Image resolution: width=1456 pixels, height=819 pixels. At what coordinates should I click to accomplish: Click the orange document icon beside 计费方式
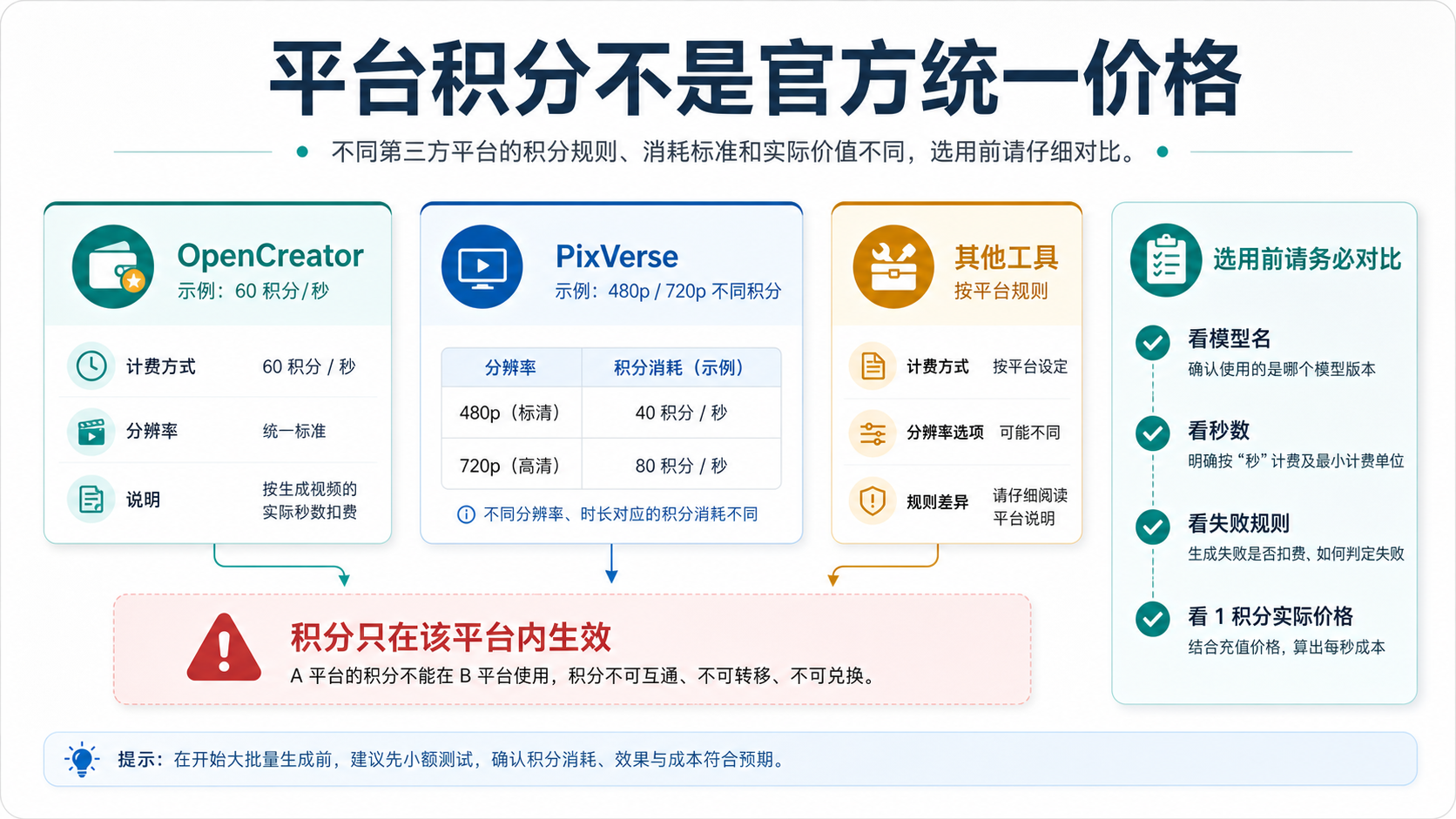click(873, 366)
